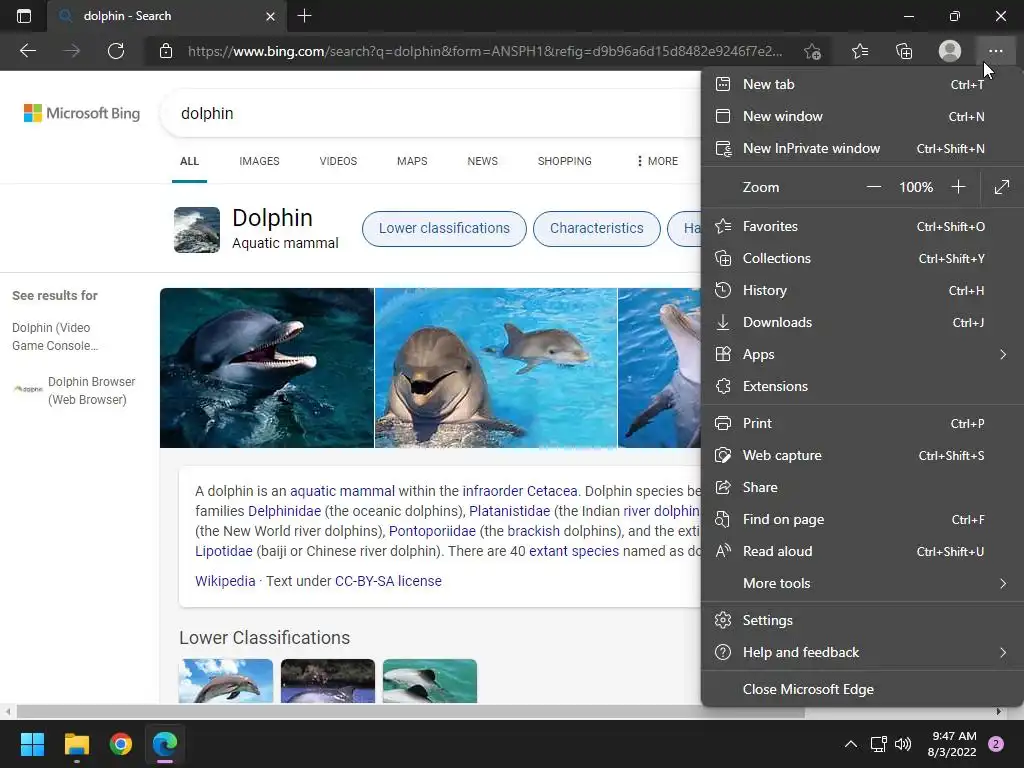Viewport: 1024px width, 768px height.
Task: Follow the aquatic mammal link
Action: (342, 491)
